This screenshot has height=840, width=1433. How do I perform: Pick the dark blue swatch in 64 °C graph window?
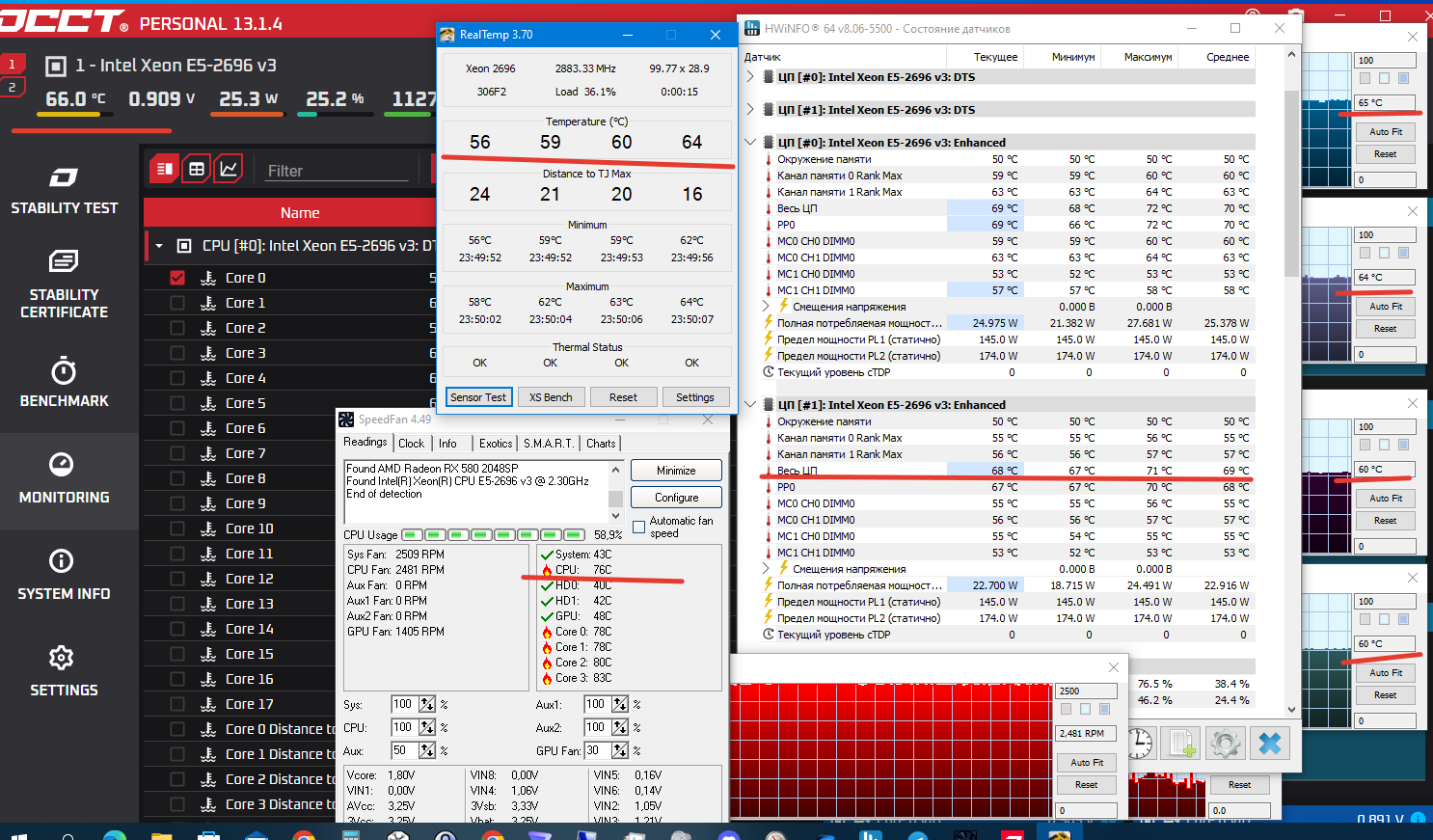coord(1403,253)
